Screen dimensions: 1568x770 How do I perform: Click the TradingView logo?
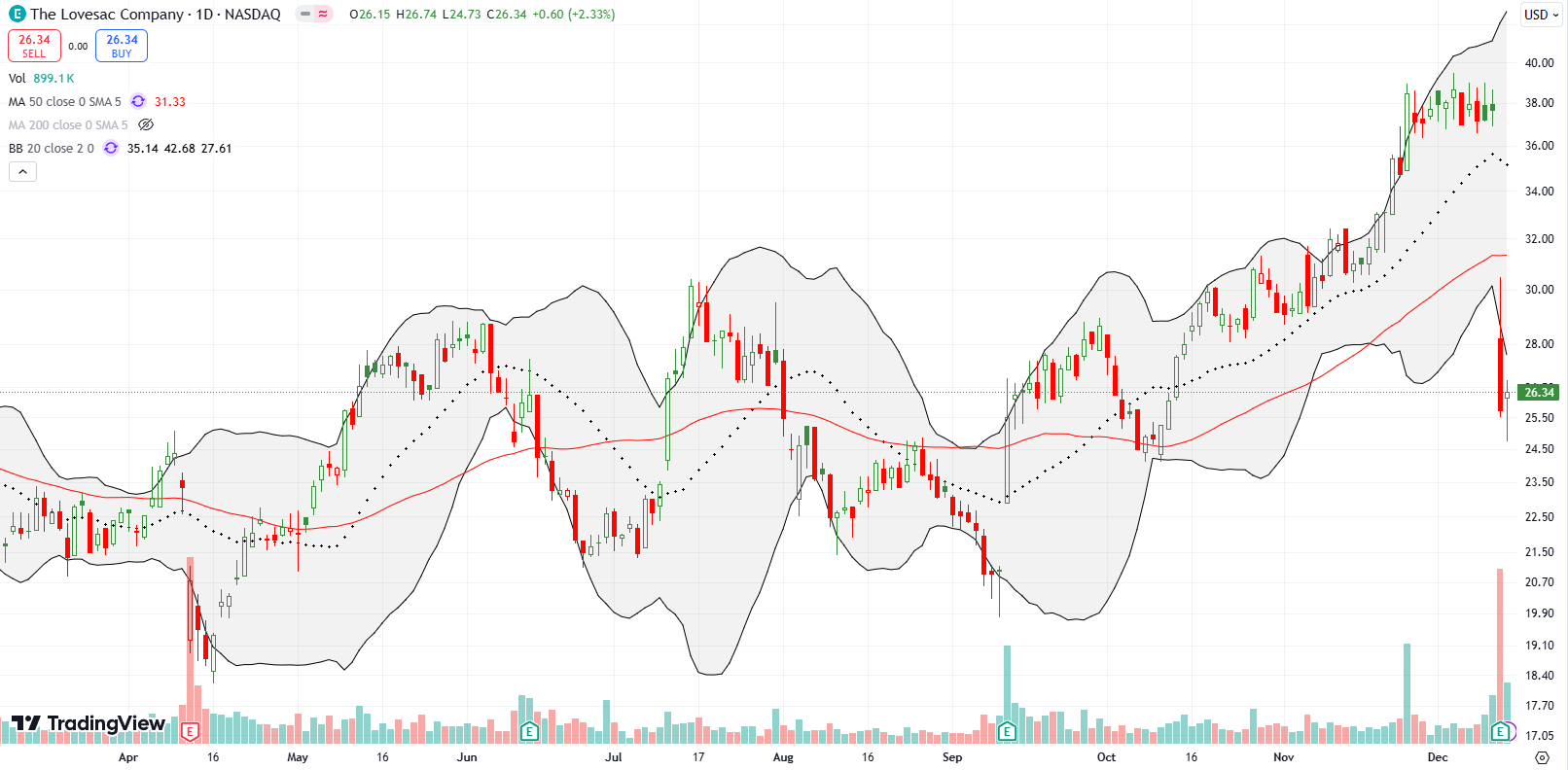[89, 723]
